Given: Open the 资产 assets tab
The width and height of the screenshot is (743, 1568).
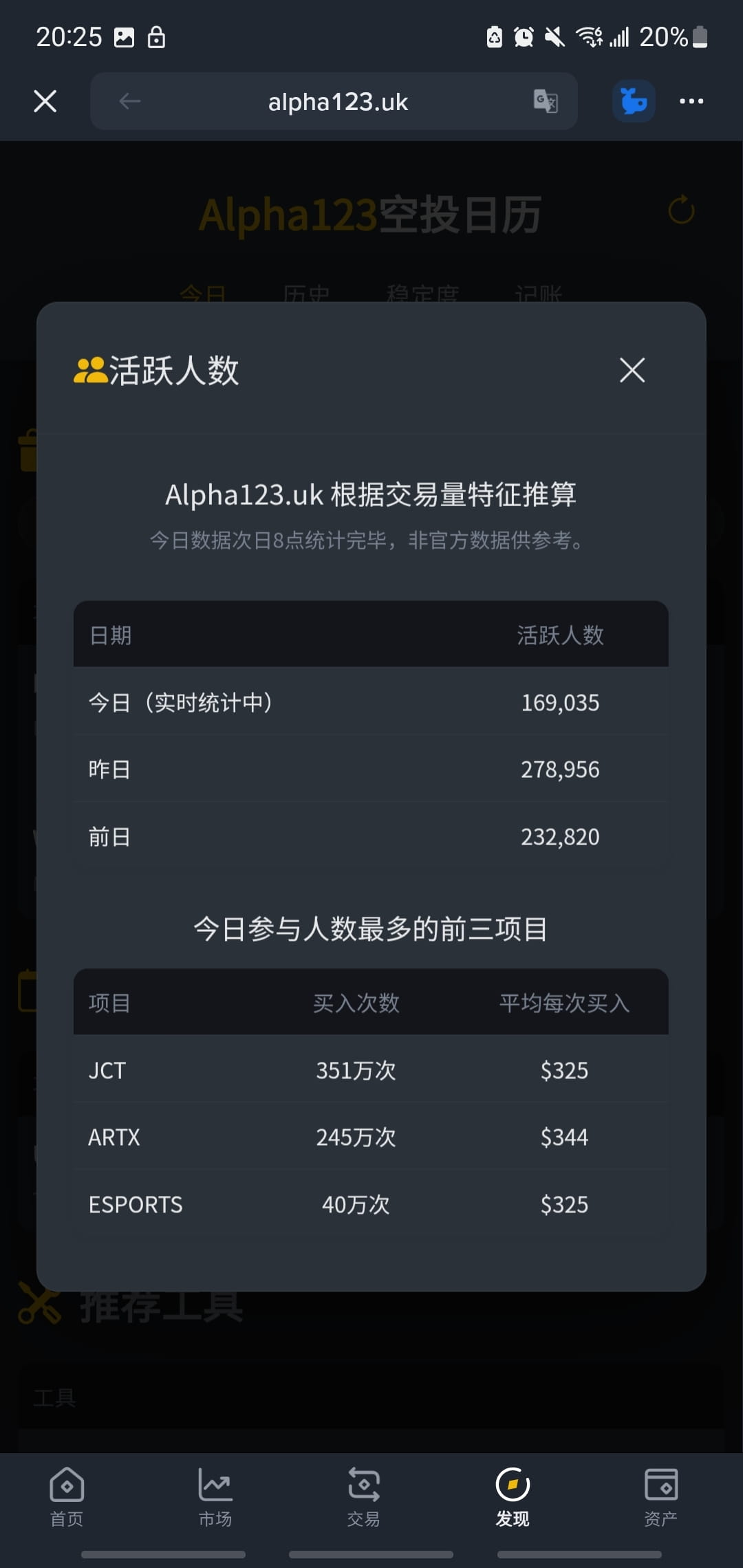Looking at the screenshot, I should click(660, 1496).
